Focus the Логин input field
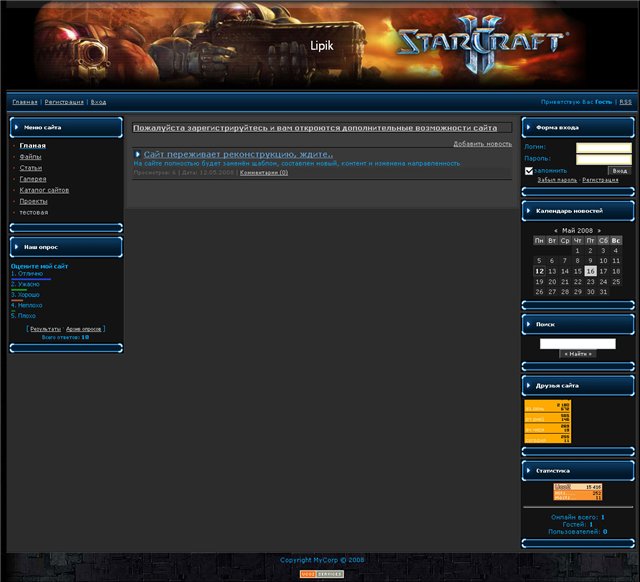Viewport: 640px width, 582px height. tap(604, 147)
